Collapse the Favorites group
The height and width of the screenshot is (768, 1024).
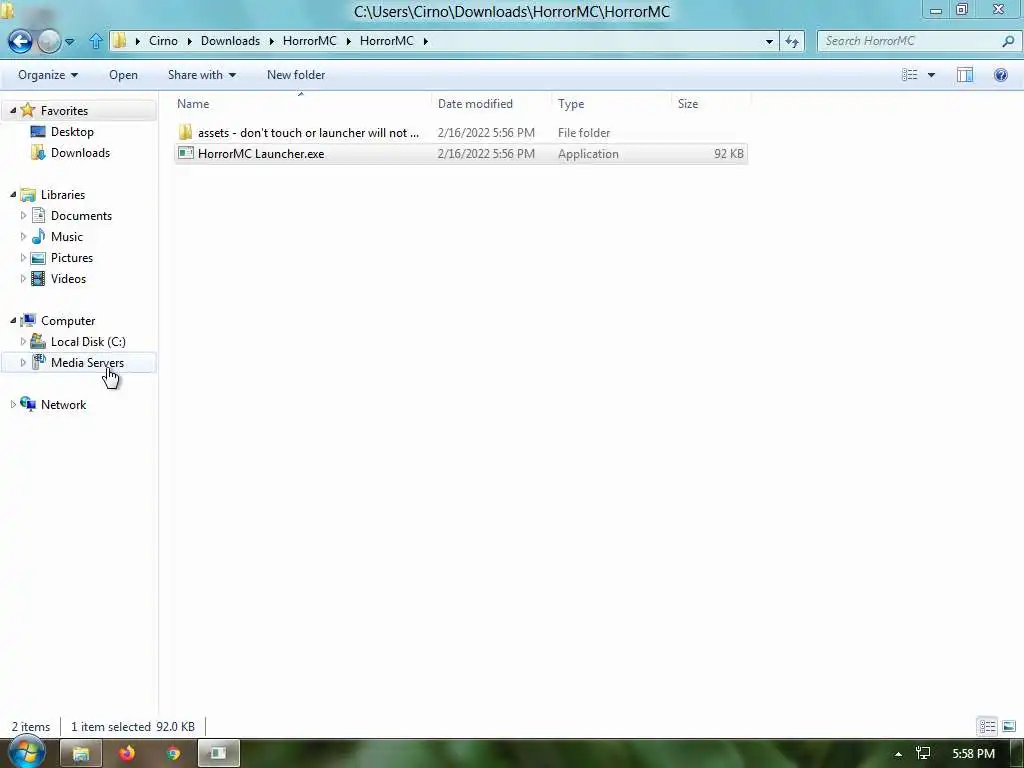(x=13, y=110)
